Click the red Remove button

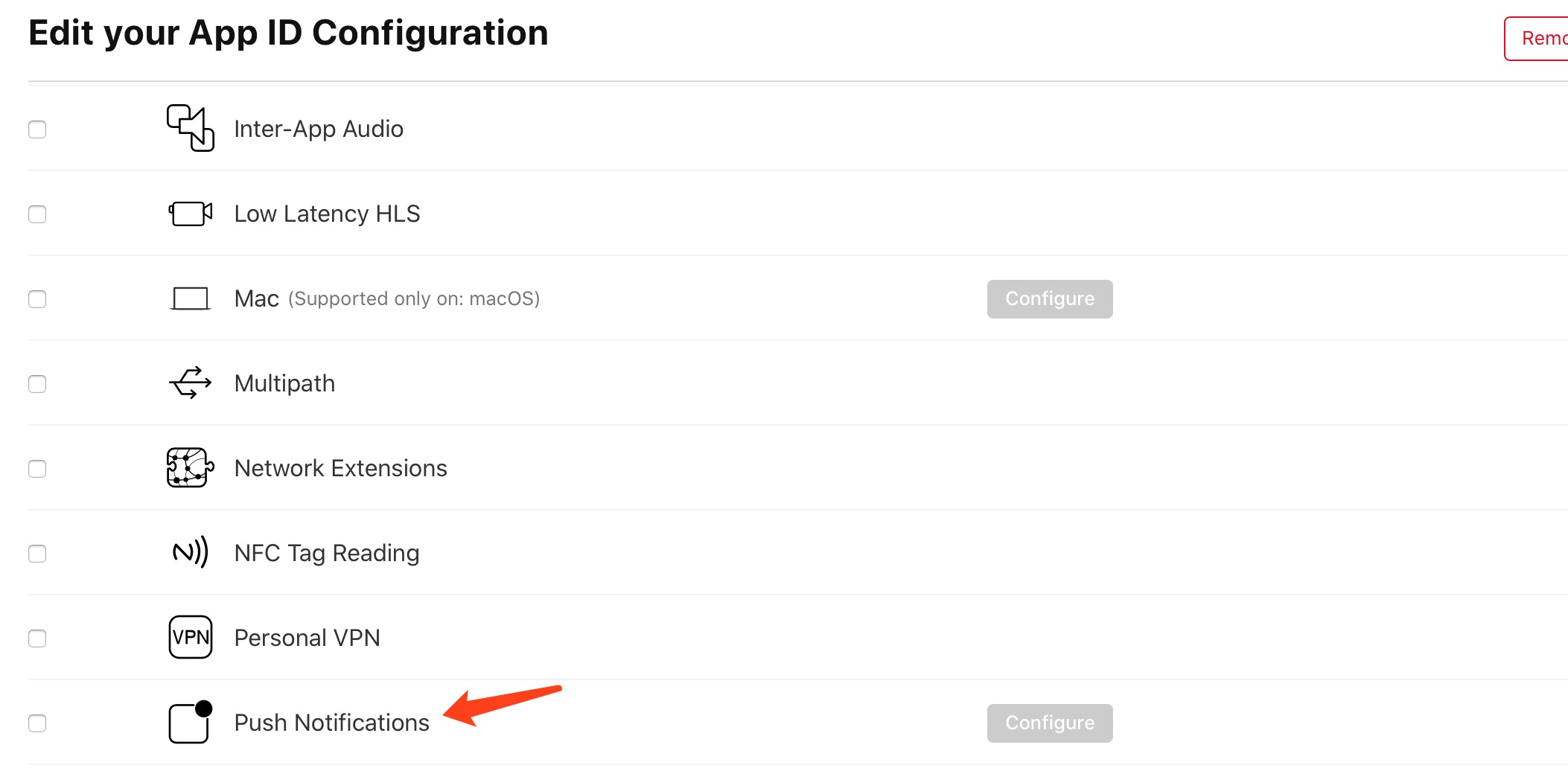coord(1537,39)
